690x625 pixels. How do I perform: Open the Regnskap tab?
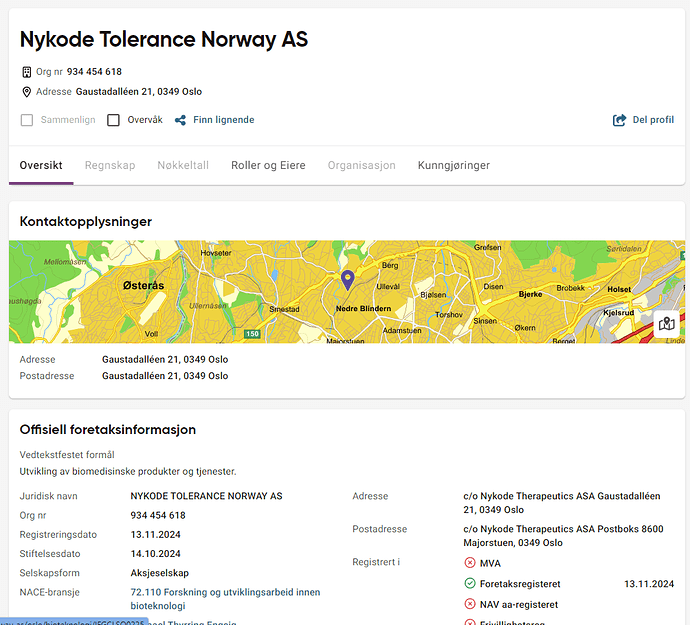(x=110, y=165)
